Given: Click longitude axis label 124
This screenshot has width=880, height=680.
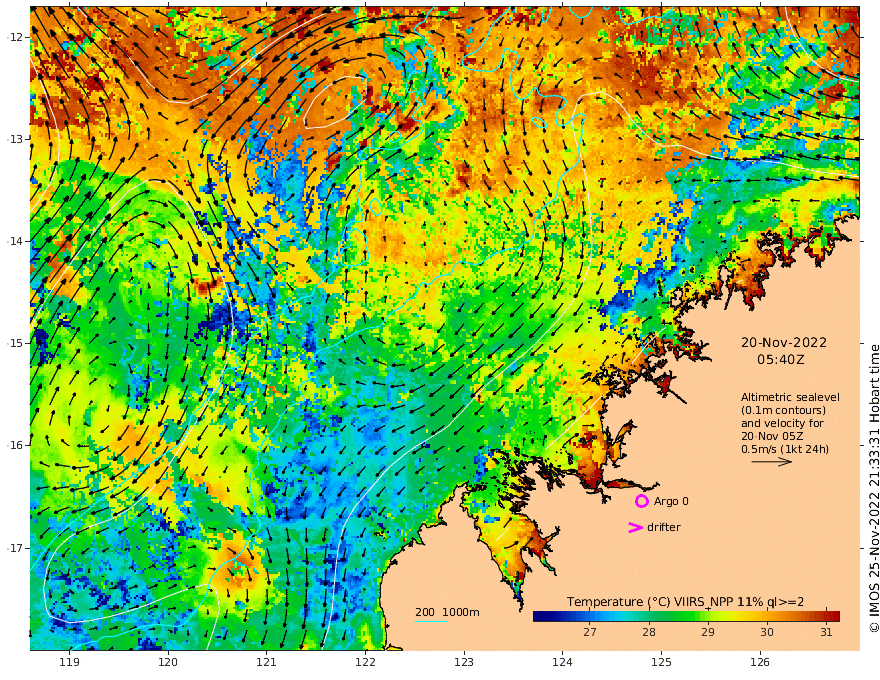Looking at the screenshot, I should point(562,662).
